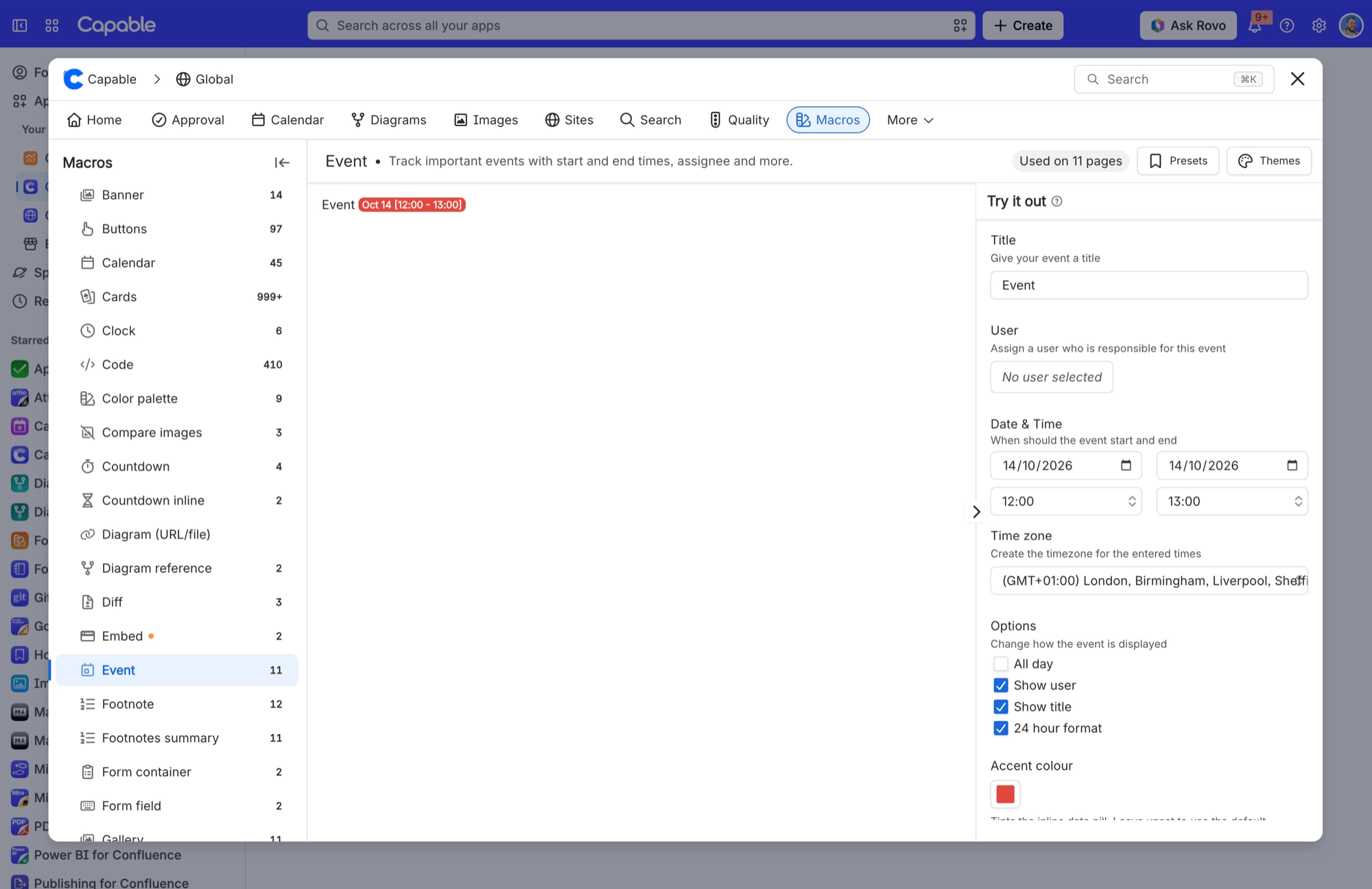Viewport: 1372px width, 889px height.
Task: Open the settings gear in top bar
Action: [x=1318, y=25]
